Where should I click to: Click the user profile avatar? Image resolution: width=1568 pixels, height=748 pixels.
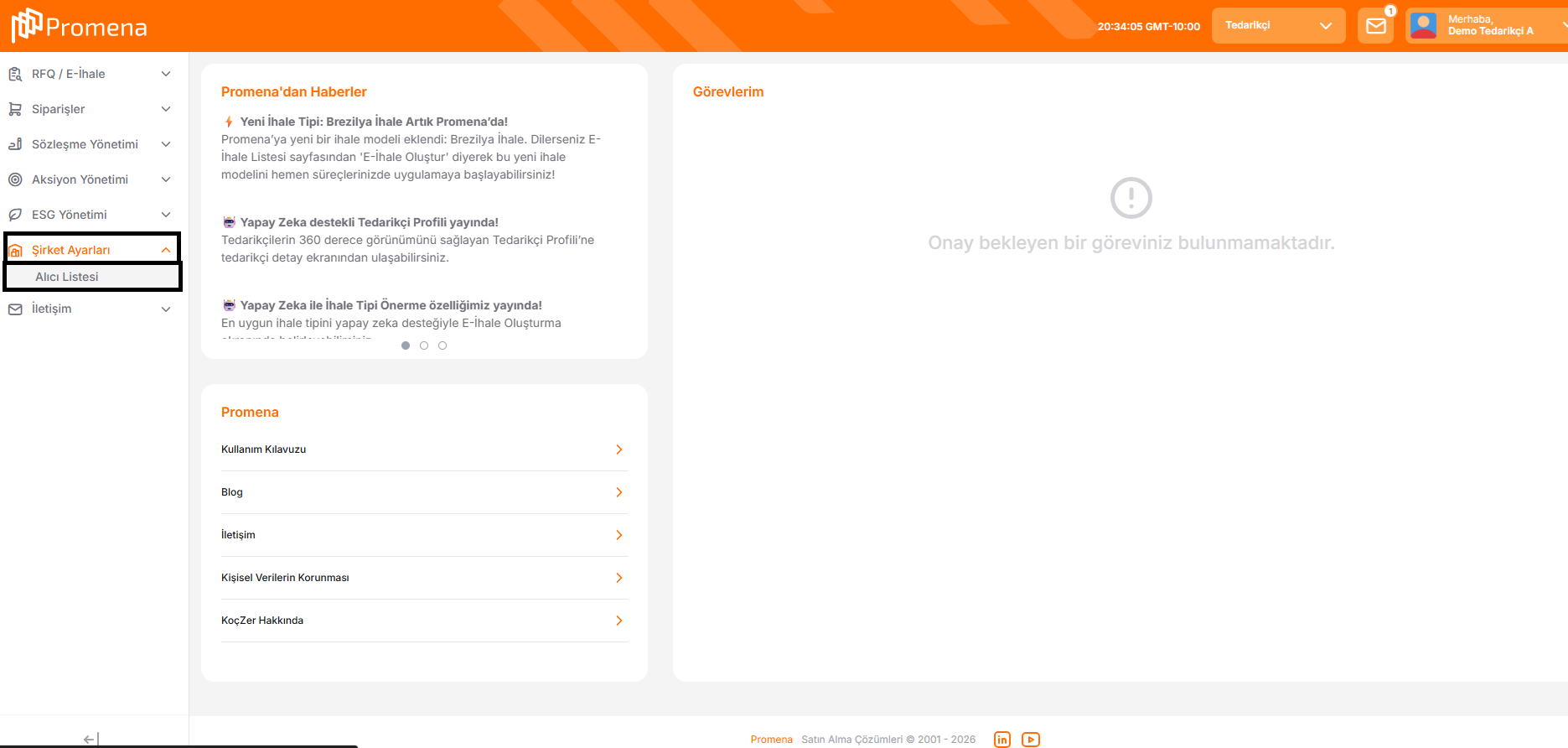click(x=1423, y=26)
